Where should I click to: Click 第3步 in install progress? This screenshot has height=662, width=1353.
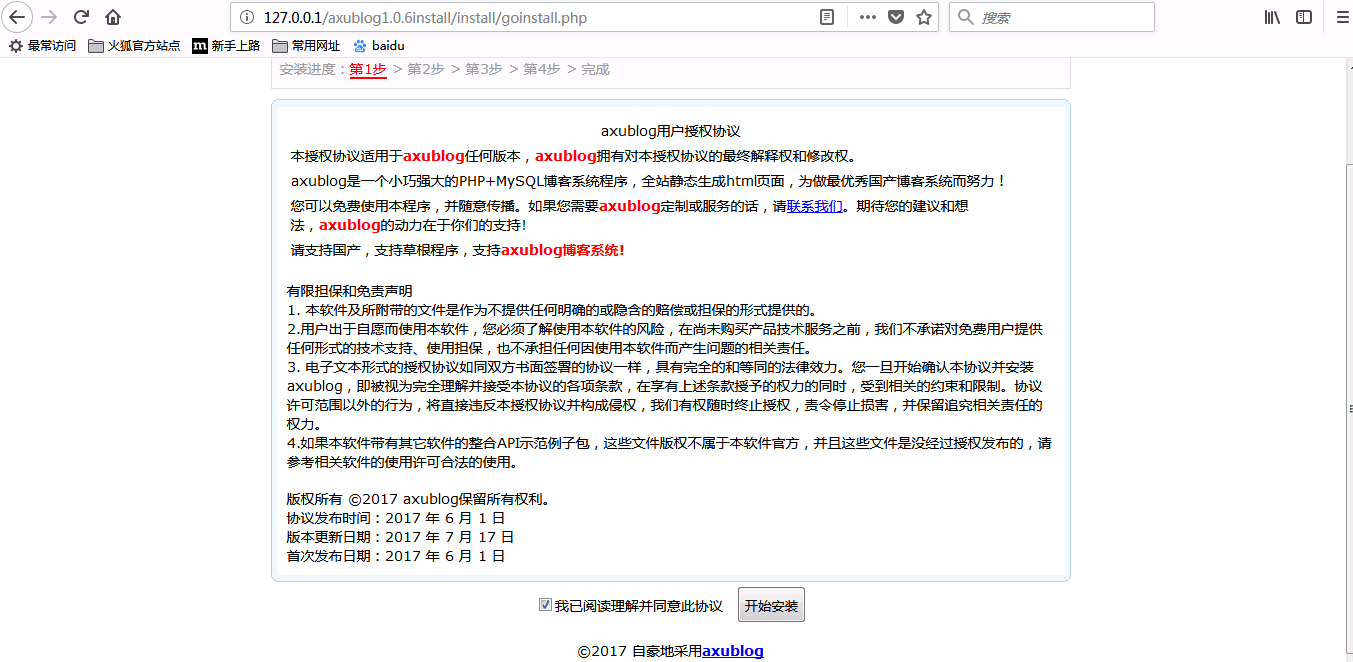click(484, 69)
